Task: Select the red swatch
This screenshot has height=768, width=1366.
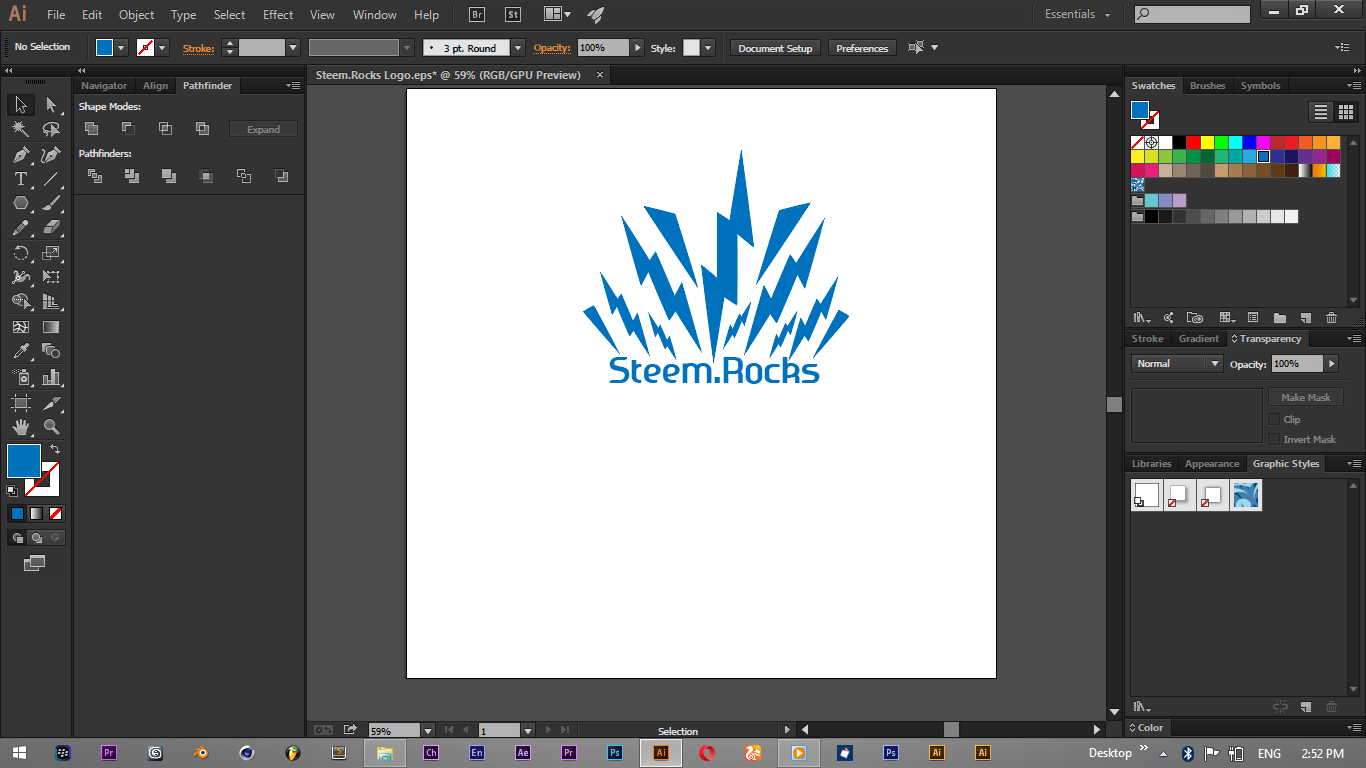Action: 1193,142
